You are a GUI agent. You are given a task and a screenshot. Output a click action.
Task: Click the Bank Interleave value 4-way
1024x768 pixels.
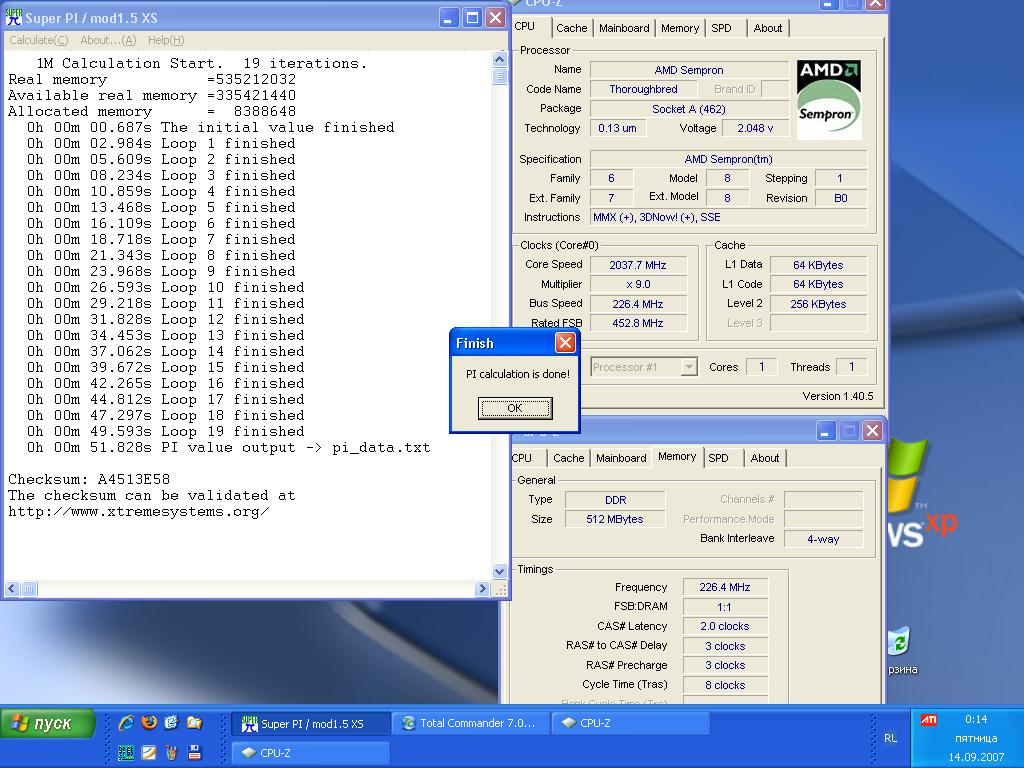click(x=823, y=539)
